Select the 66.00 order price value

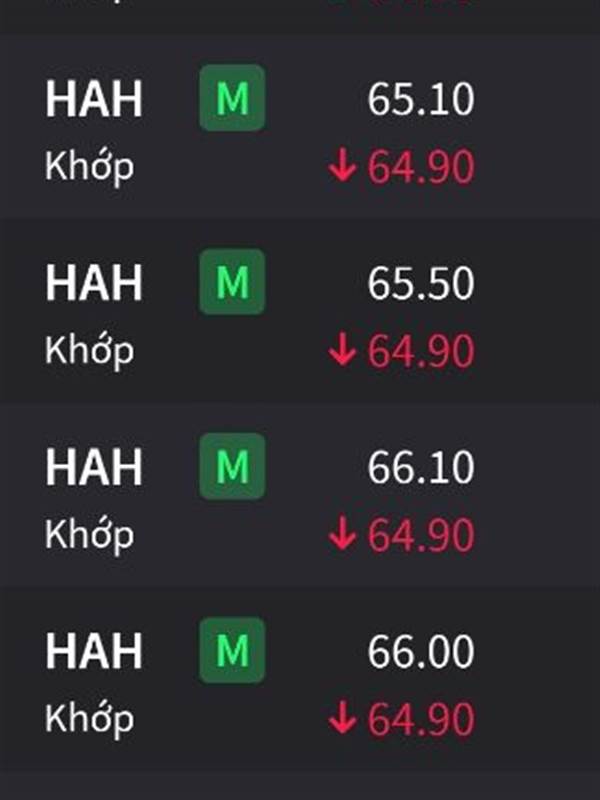[x=421, y=652]
